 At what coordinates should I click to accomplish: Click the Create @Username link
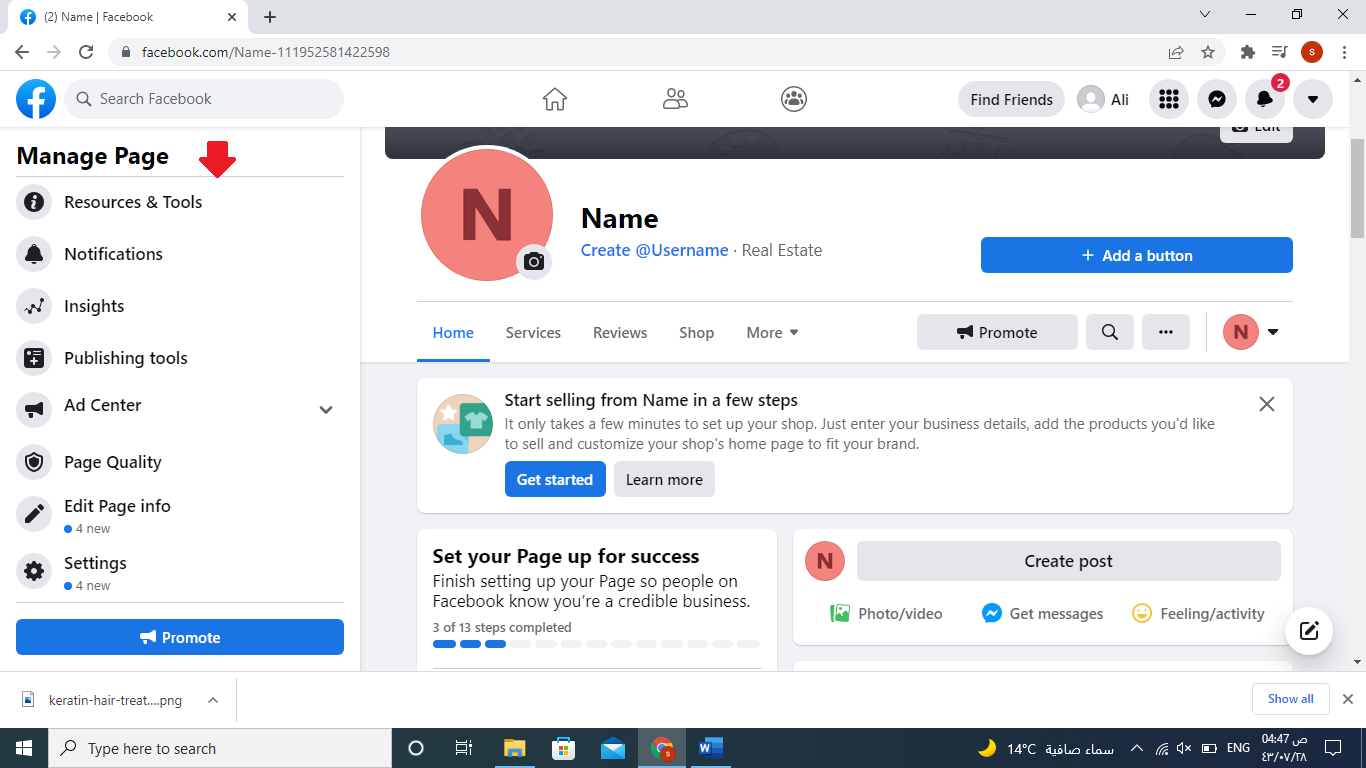click(655, 250)
